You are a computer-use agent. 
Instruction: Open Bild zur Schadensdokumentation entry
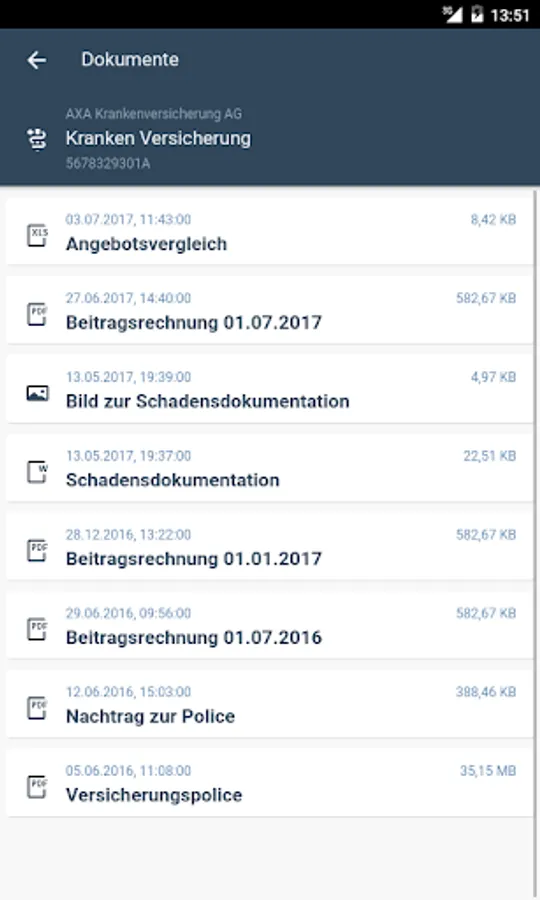pos(270,389)
